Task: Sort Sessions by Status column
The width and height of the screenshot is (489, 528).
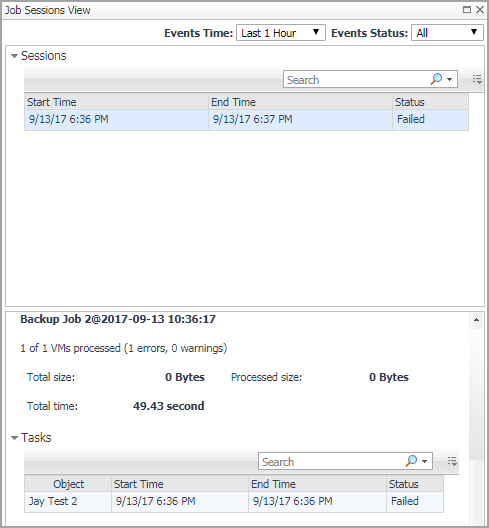Action: [x=430, y=102]
